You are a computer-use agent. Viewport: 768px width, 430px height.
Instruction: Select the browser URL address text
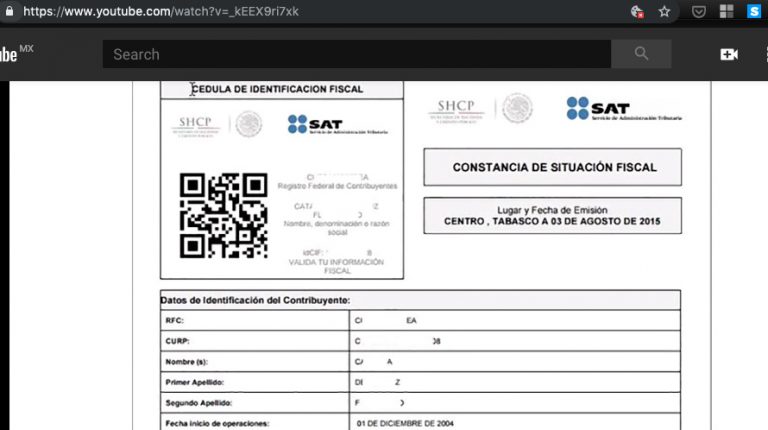(160, 12)
